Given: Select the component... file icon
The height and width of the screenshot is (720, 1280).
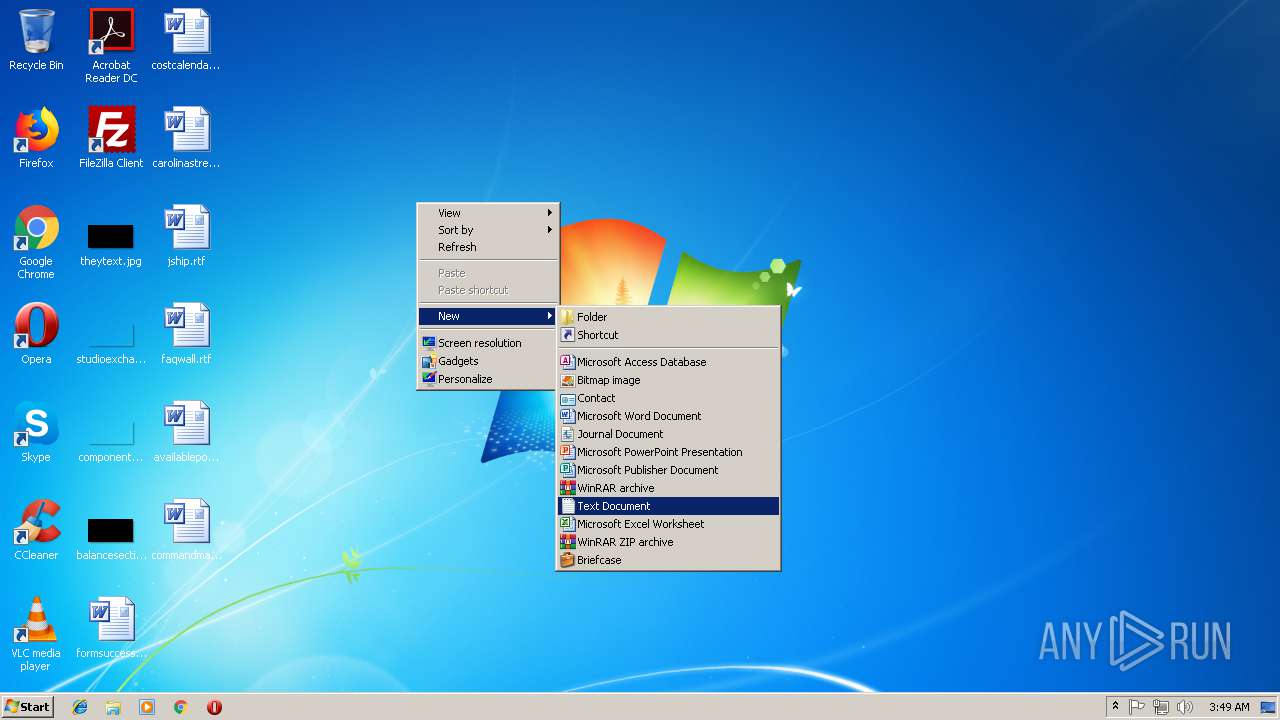Looking at the screenshot, I should pyautogui.click(x=111, y=438).
